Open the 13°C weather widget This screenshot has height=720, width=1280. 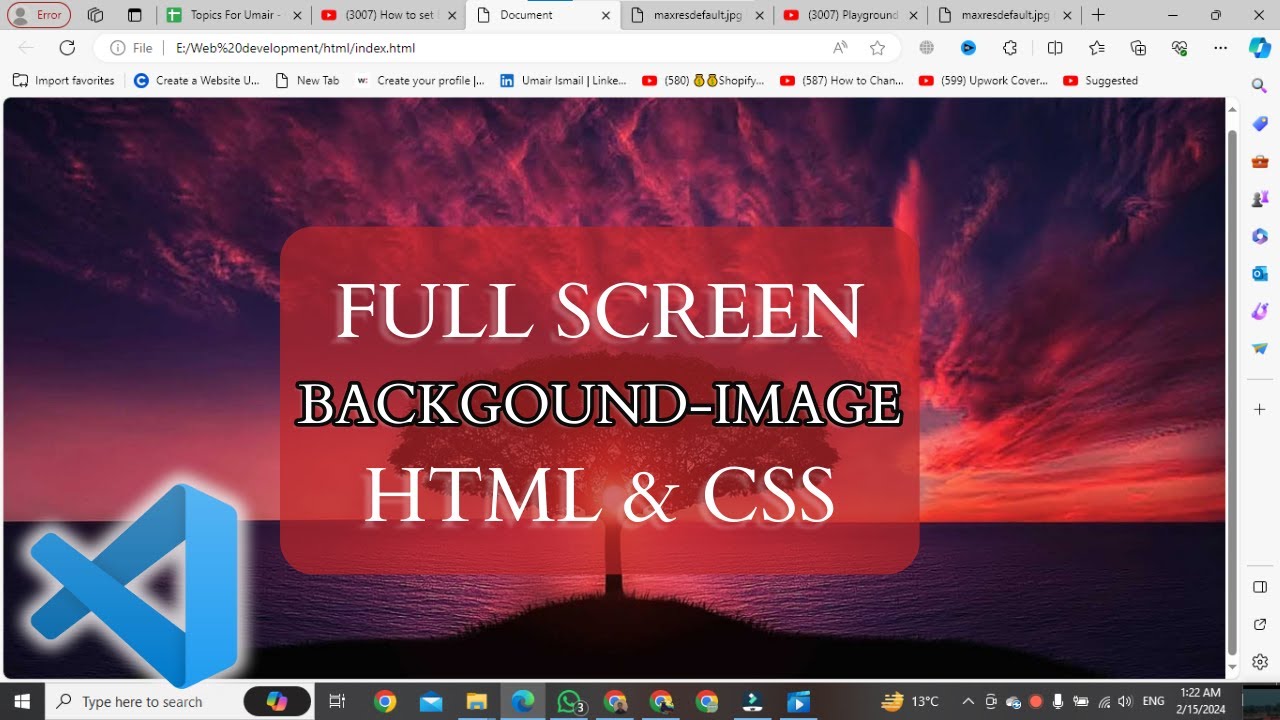coord(910,701)
